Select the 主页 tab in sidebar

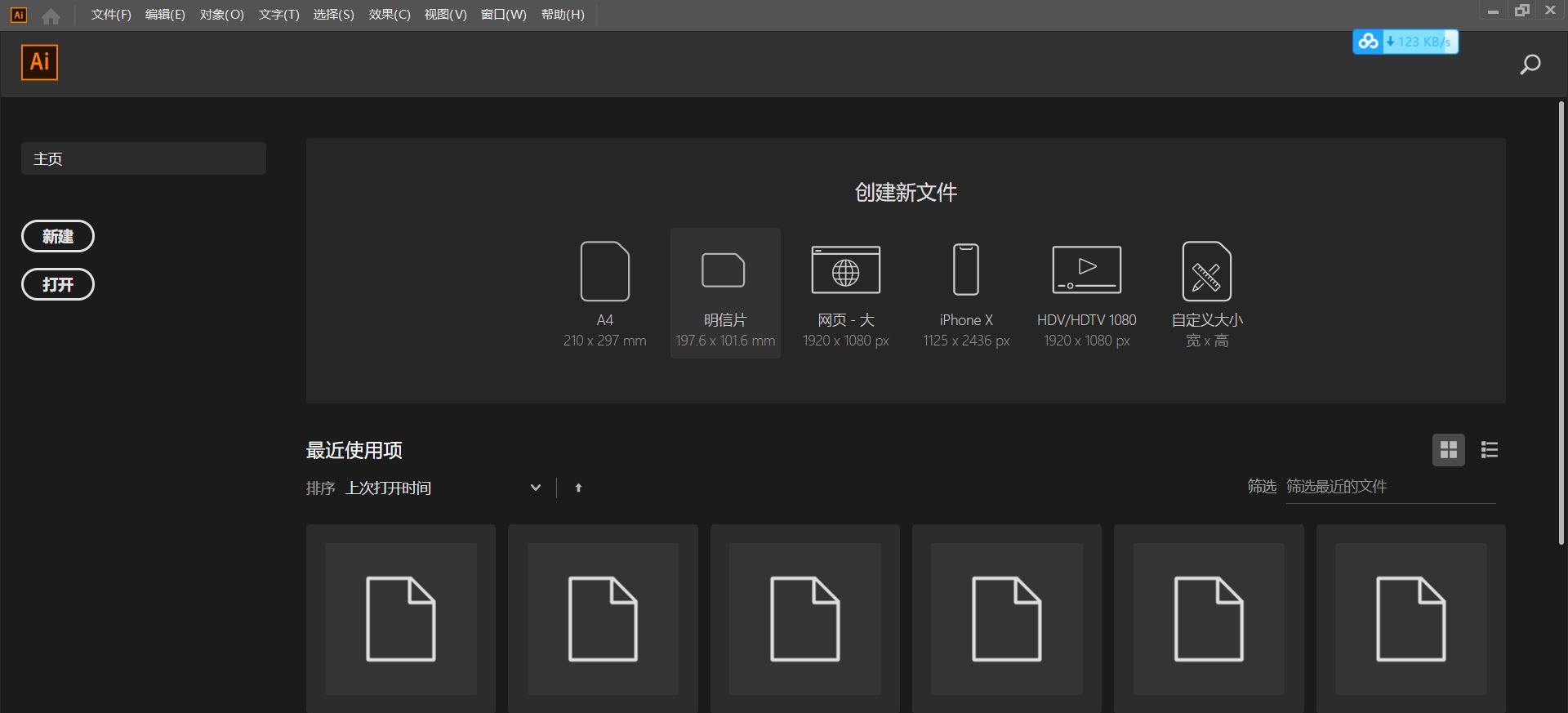pyautogui.click(x=144, y=158)
